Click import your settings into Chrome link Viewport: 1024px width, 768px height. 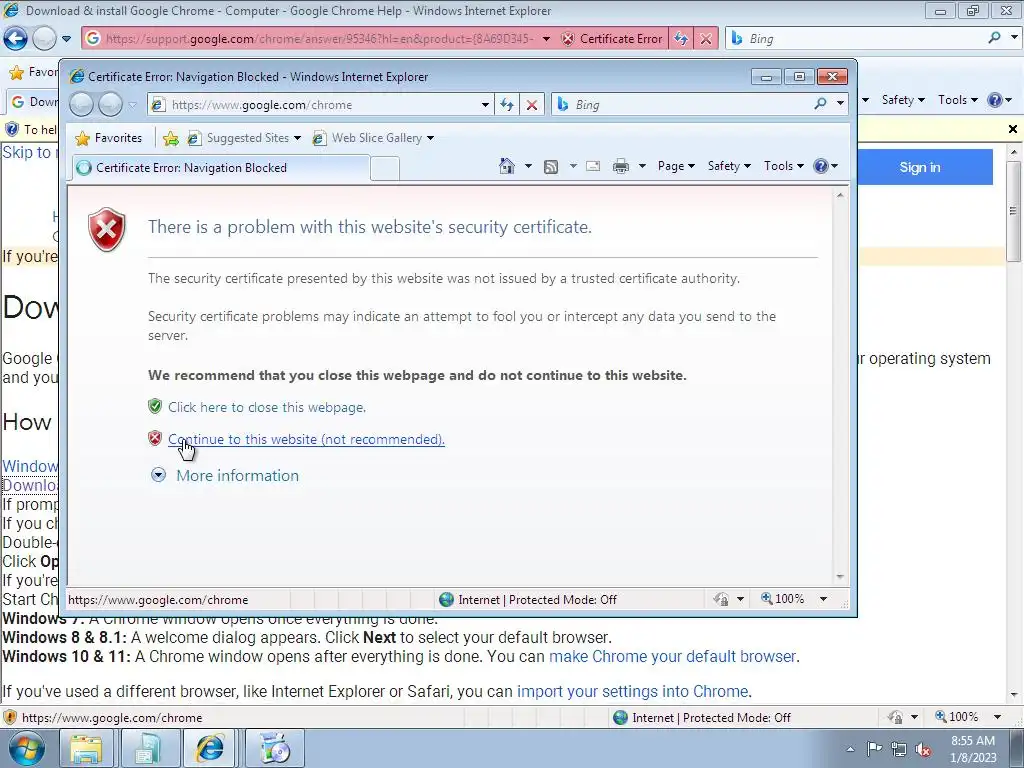[632, 691]
